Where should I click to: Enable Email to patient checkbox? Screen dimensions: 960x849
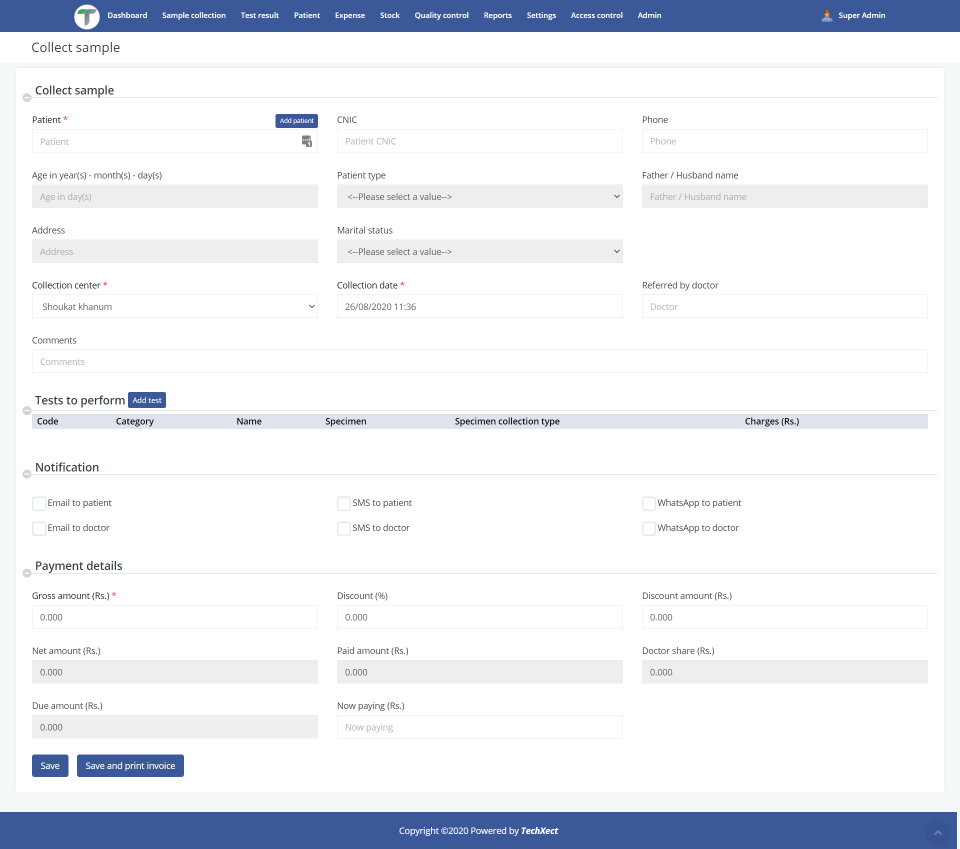[x=39, y=504]
